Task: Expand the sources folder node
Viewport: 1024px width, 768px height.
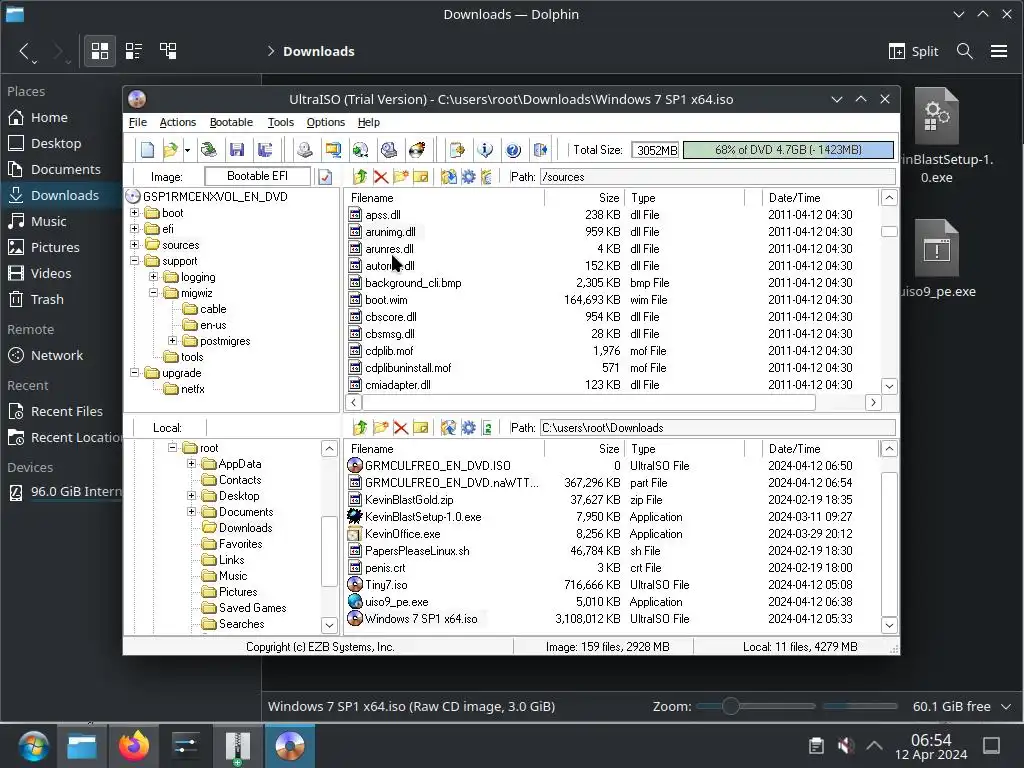Action: (x=134, y=245)
